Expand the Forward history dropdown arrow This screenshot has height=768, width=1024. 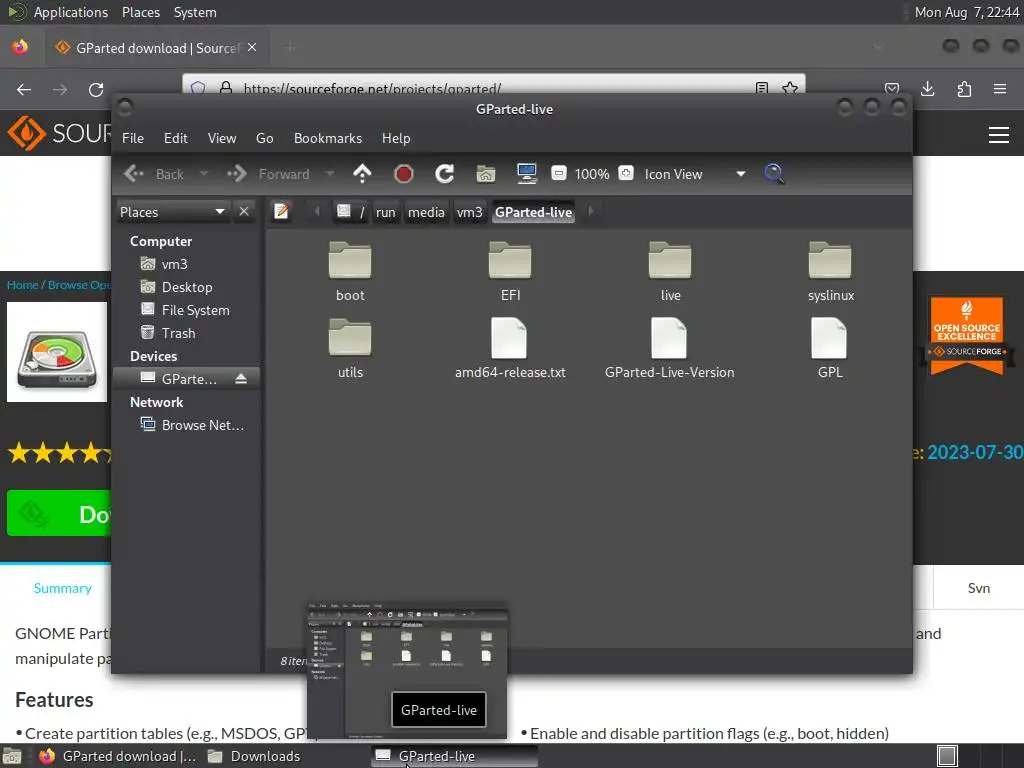pyautogui.click(x=330, y=174)
